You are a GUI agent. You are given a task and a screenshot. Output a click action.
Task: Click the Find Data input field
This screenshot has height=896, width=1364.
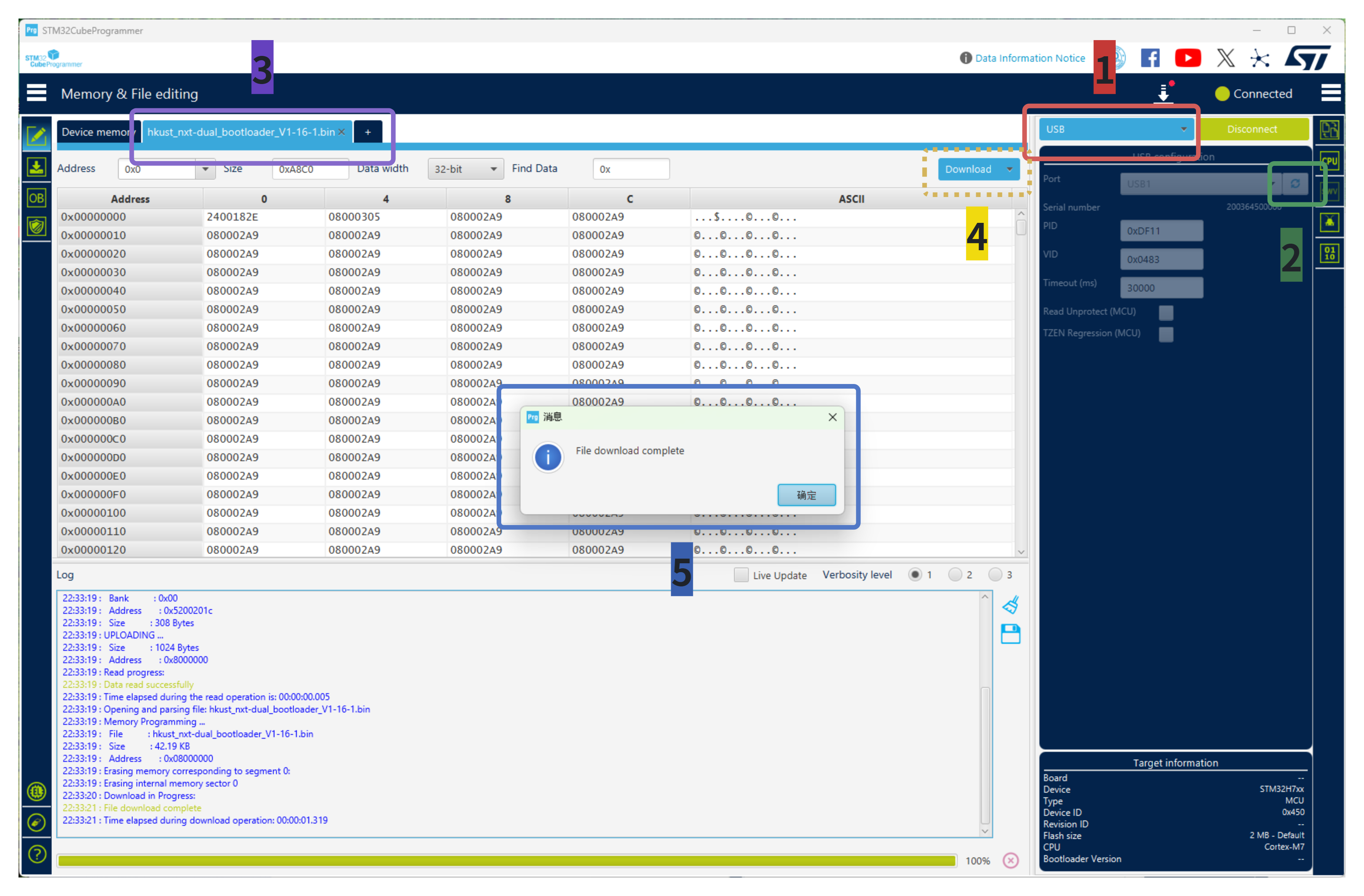pyautogui.click(x=631, y=169)
